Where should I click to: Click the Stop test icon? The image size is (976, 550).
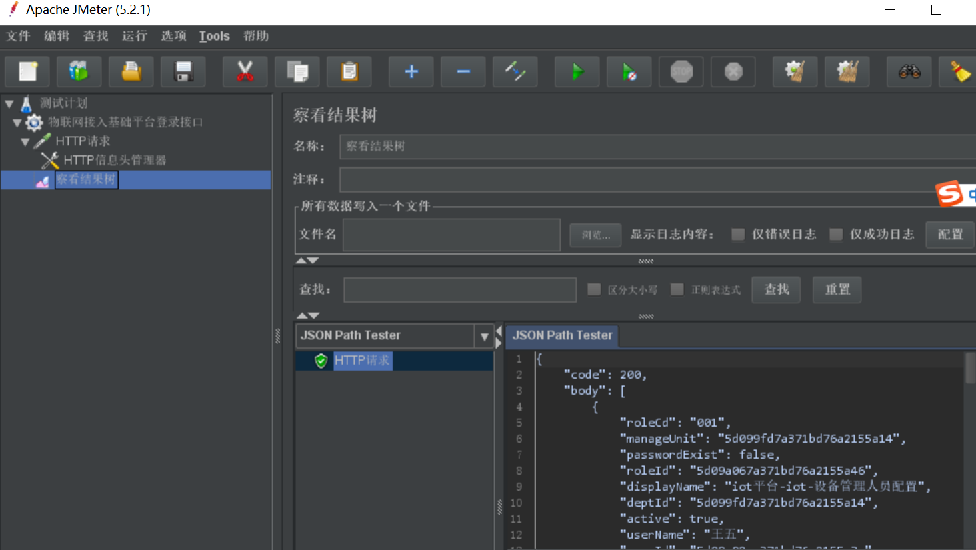point(682,72)
